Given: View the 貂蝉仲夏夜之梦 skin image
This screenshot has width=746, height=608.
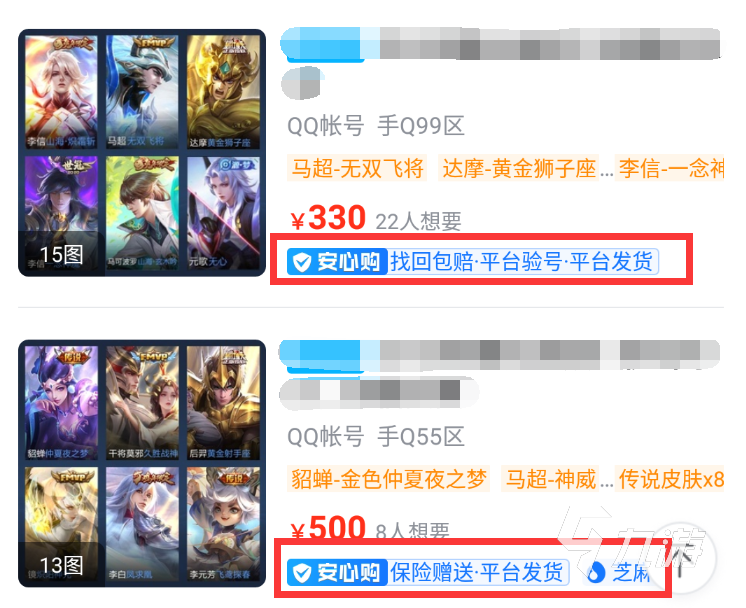Looking at the screenshot, I should click(x=61, y=402).
